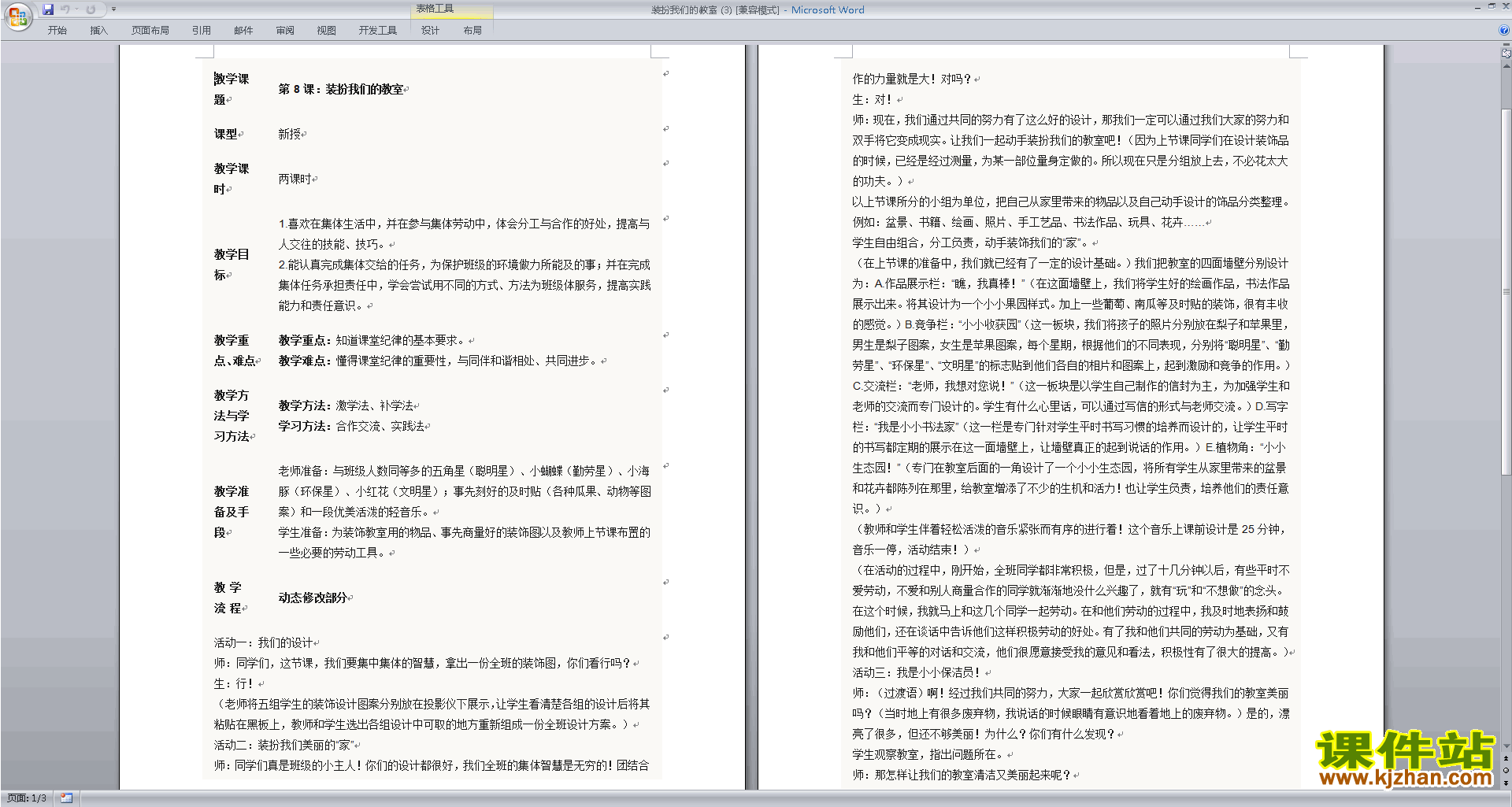
Task: Redo the last action
Action: tap(91, 9)
